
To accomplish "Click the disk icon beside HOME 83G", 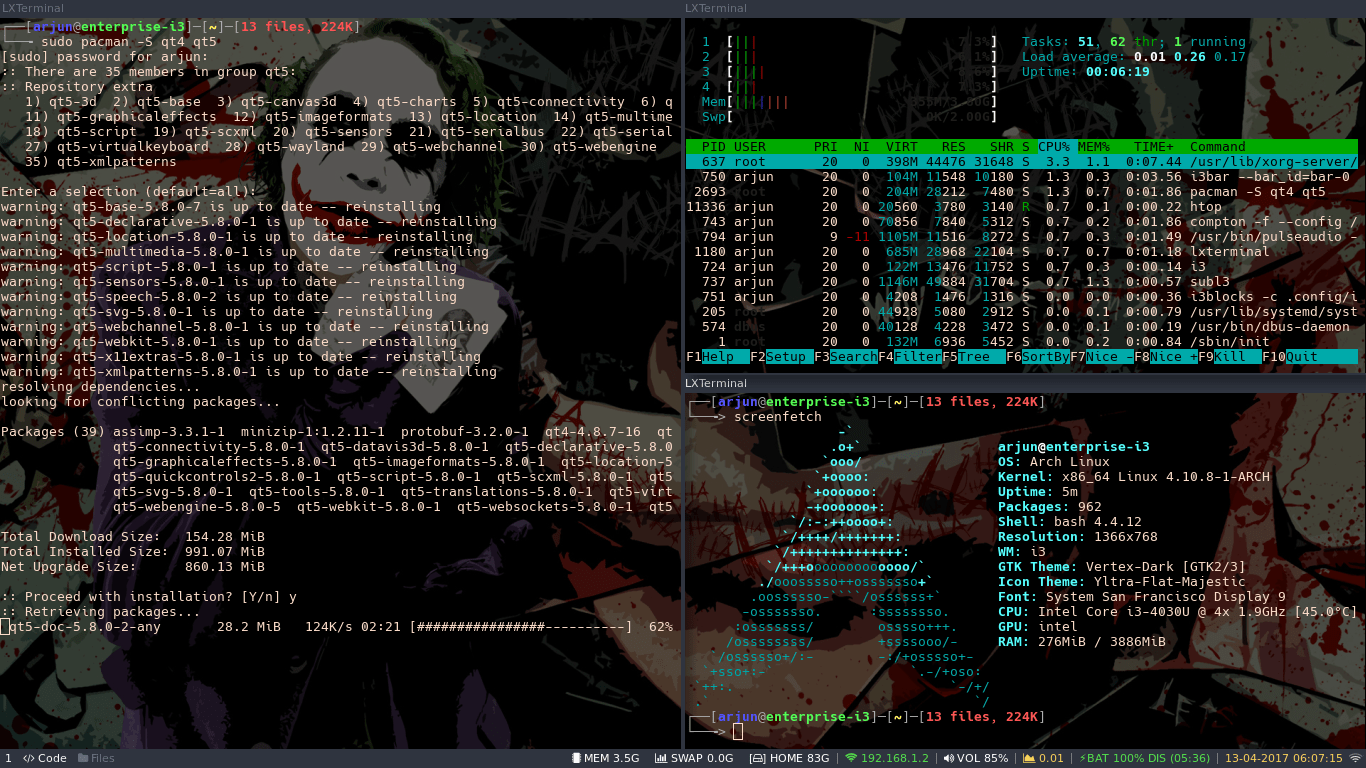I will point(757,758).
